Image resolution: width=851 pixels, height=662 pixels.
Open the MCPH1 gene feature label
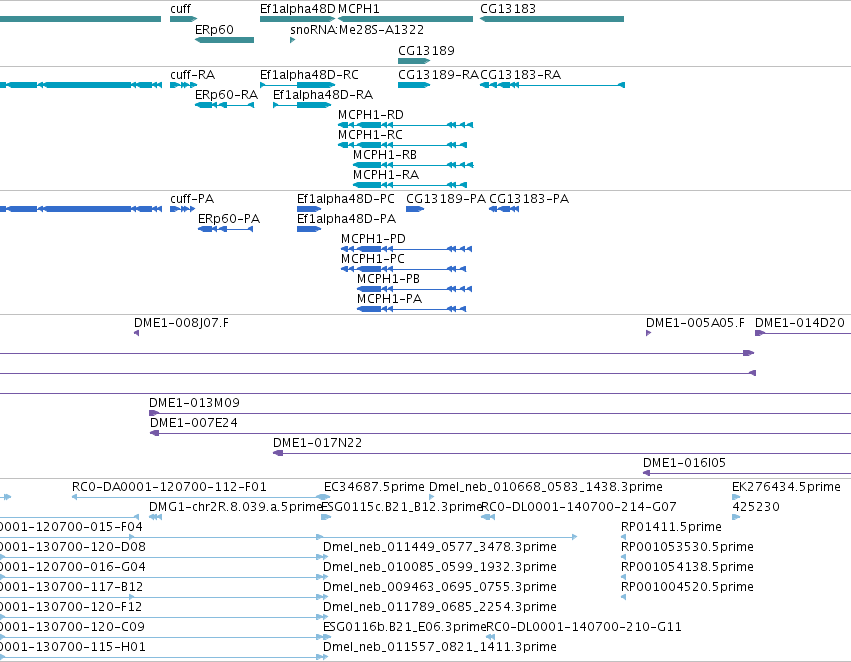pos(358,9)
